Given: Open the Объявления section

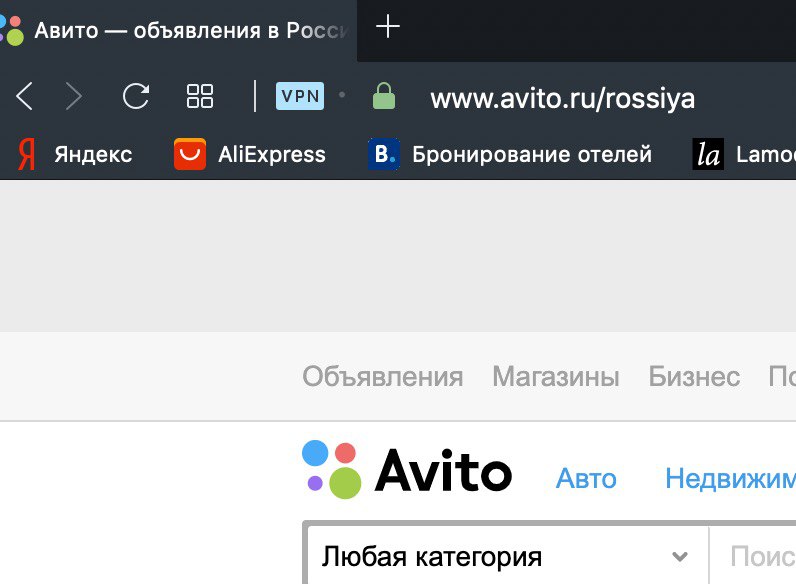Looking at the screenshot, I should [x=383, y=377].
